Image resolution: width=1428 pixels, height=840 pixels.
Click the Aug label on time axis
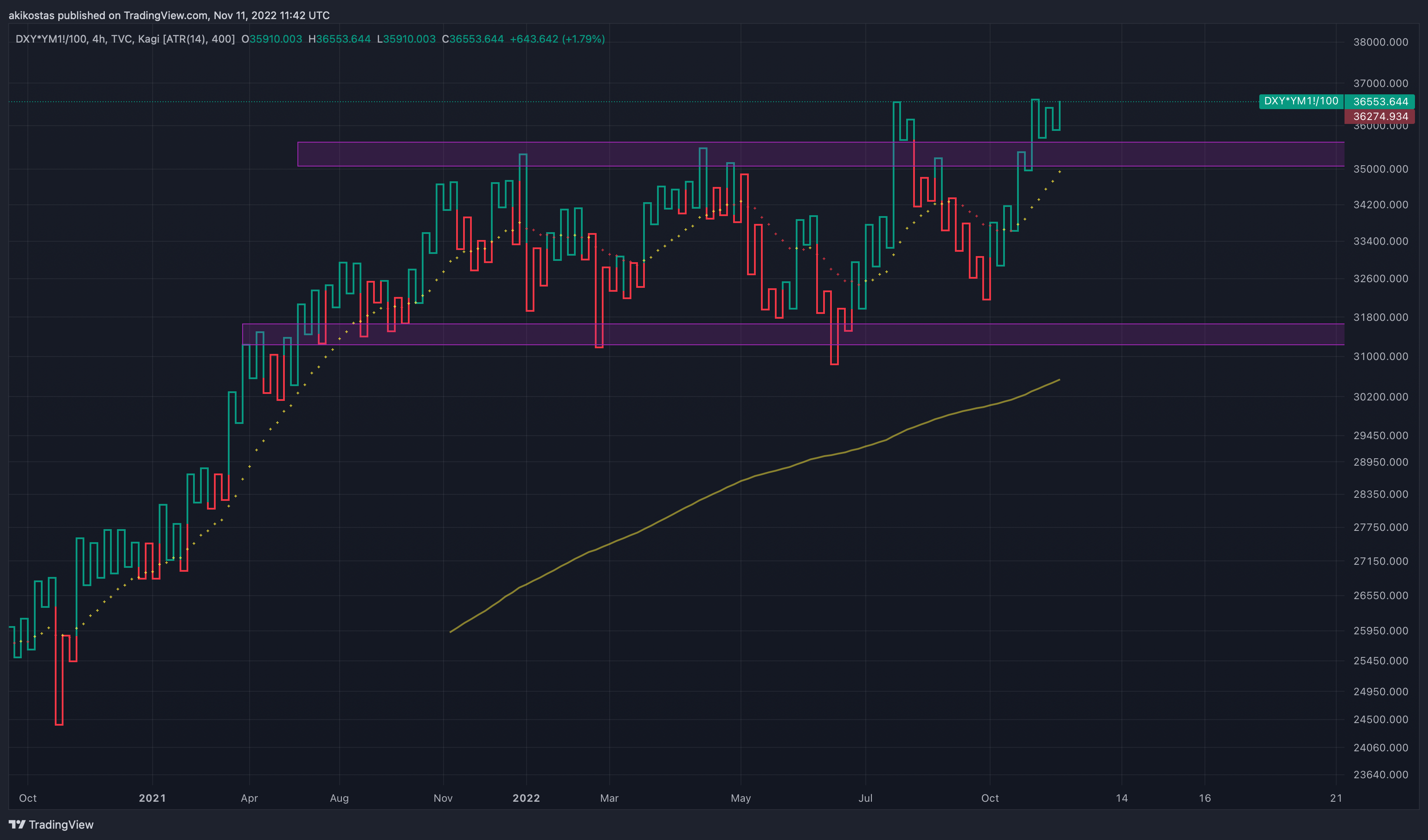tap(340, 798)
